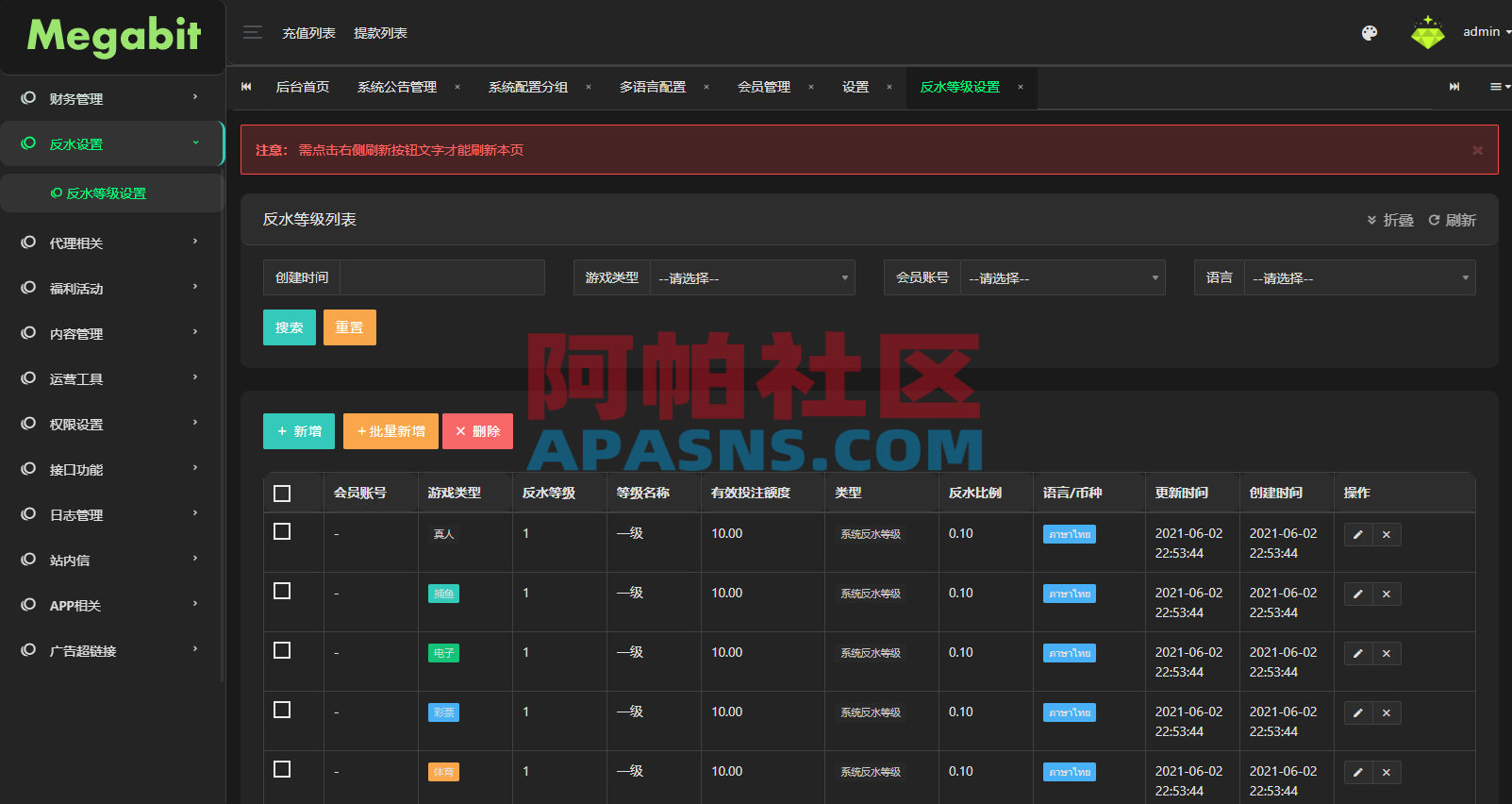Edit the 捕鱼 row with pencil icon
Image resolution: width=1512 pixels, height=804 pixels.
(x=1358, y=594)
